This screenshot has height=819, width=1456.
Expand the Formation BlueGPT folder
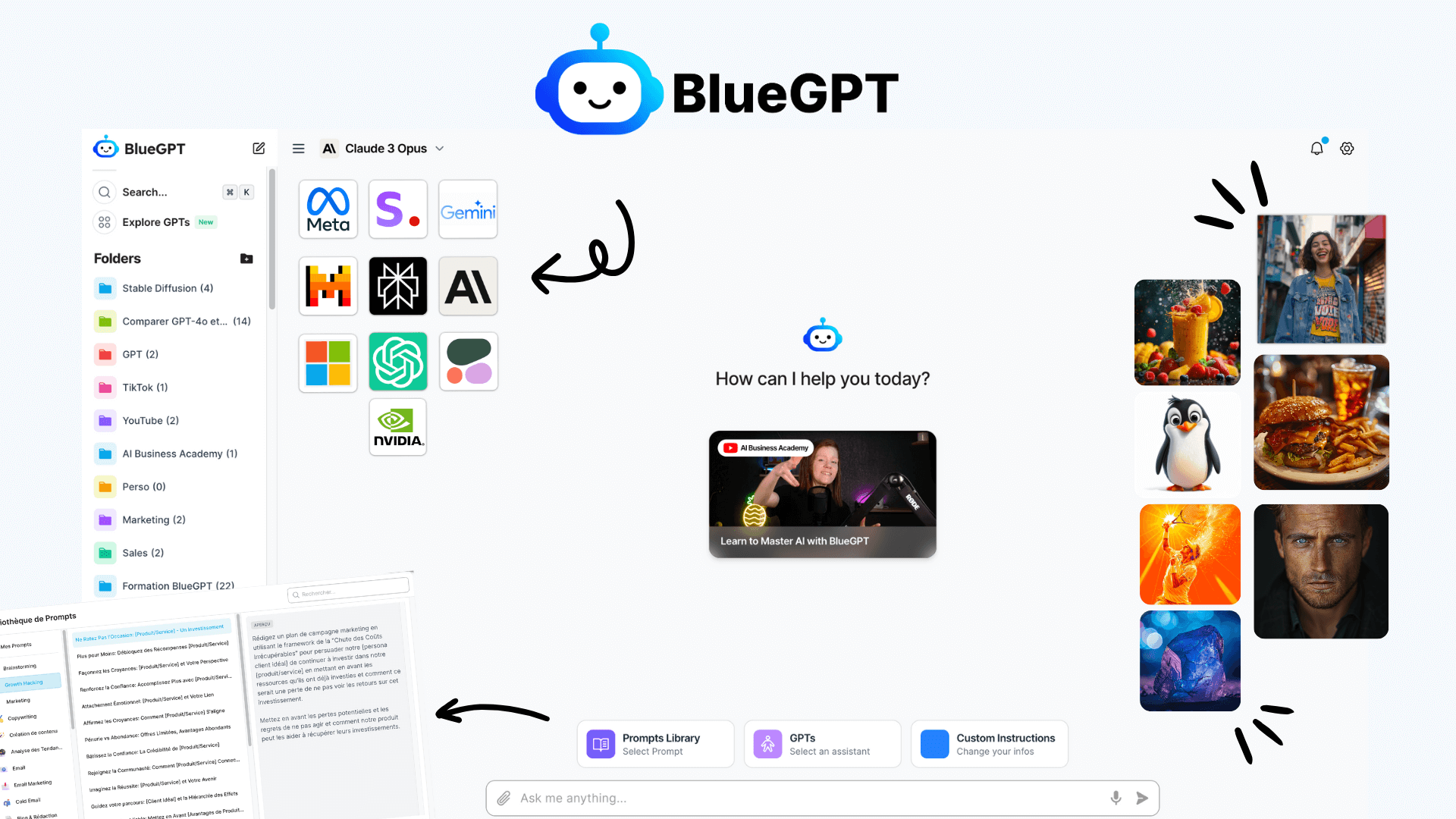pos(175,585)
